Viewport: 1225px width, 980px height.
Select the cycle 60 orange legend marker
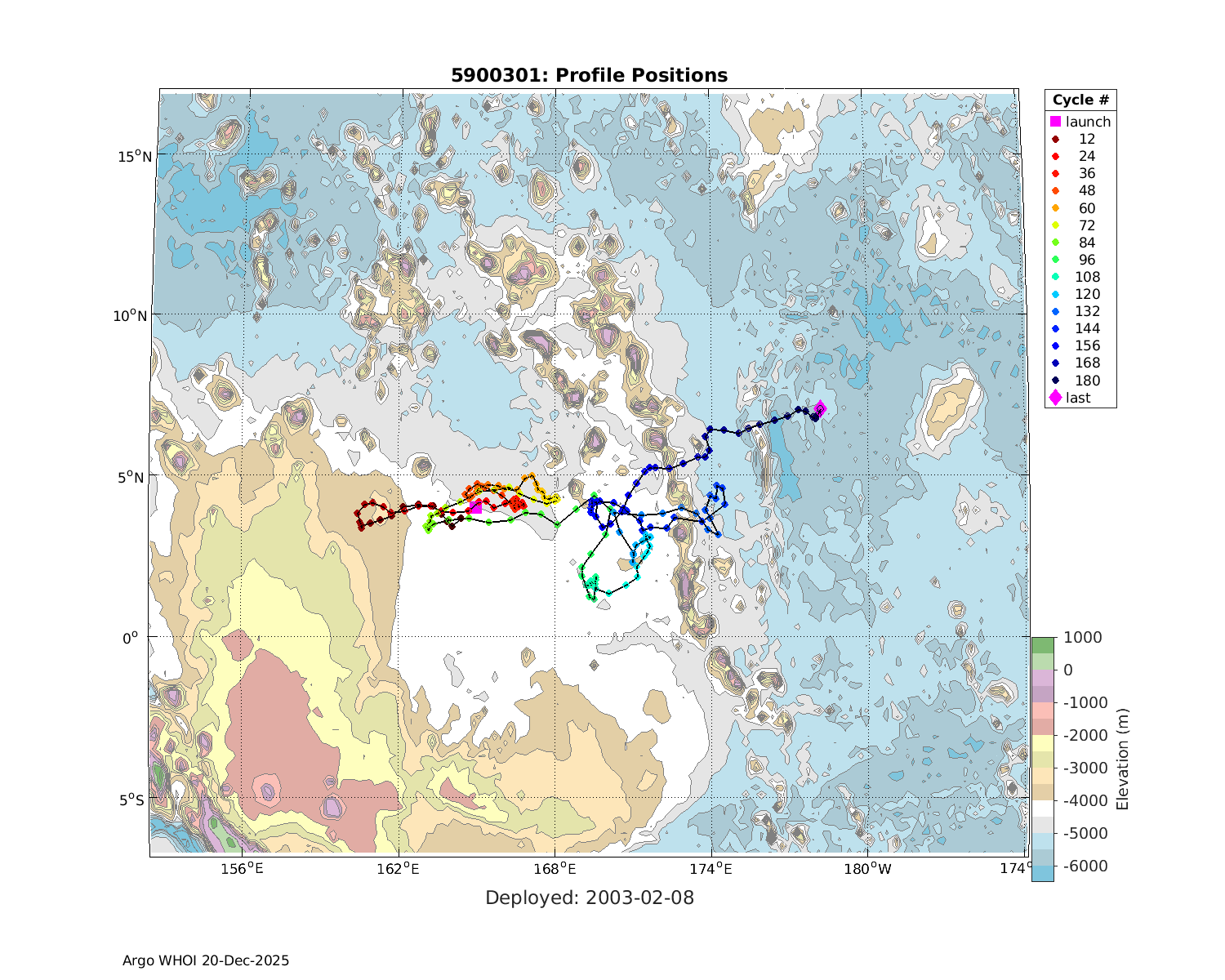(x=1055, y=208)
